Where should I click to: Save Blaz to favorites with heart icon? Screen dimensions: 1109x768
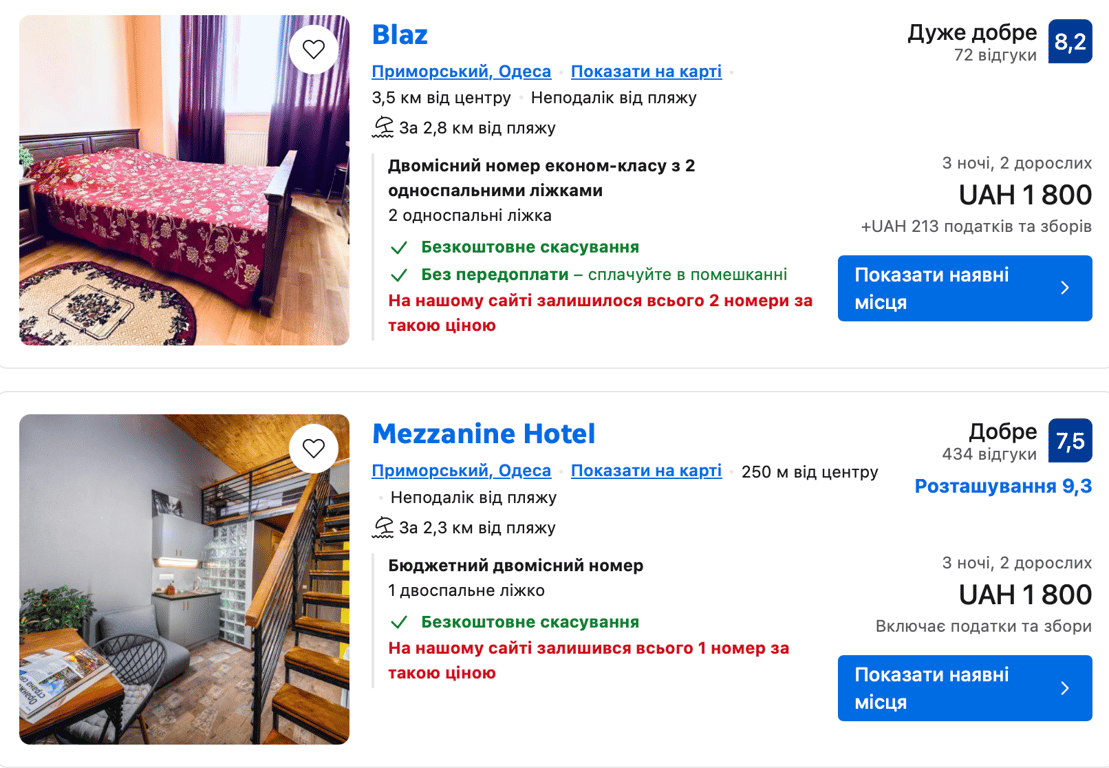point(314,49)
